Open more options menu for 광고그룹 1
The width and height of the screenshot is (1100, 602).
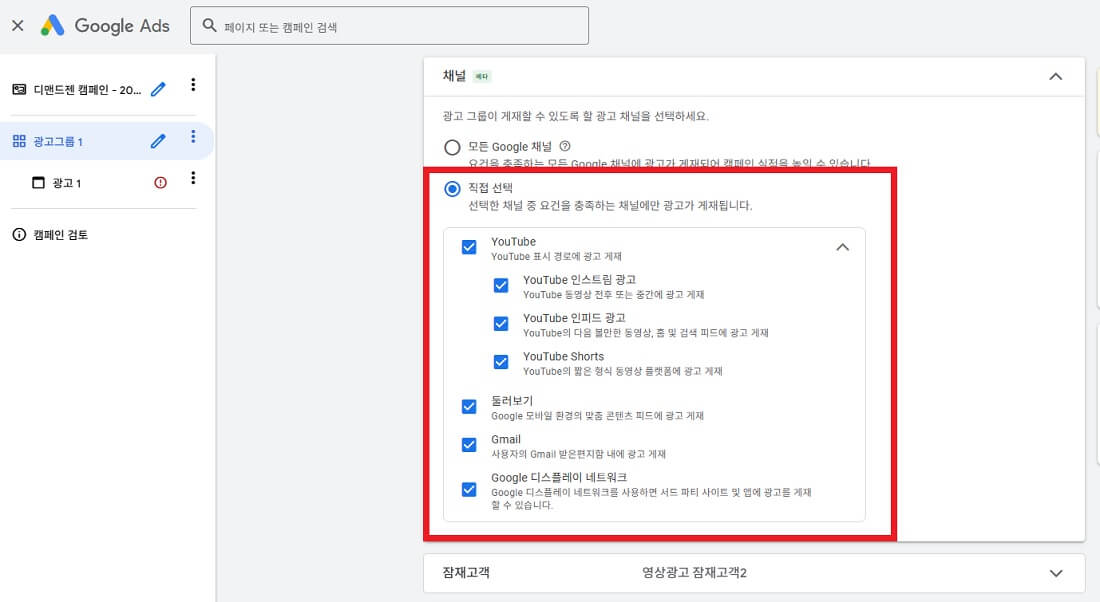pos(193,137)
